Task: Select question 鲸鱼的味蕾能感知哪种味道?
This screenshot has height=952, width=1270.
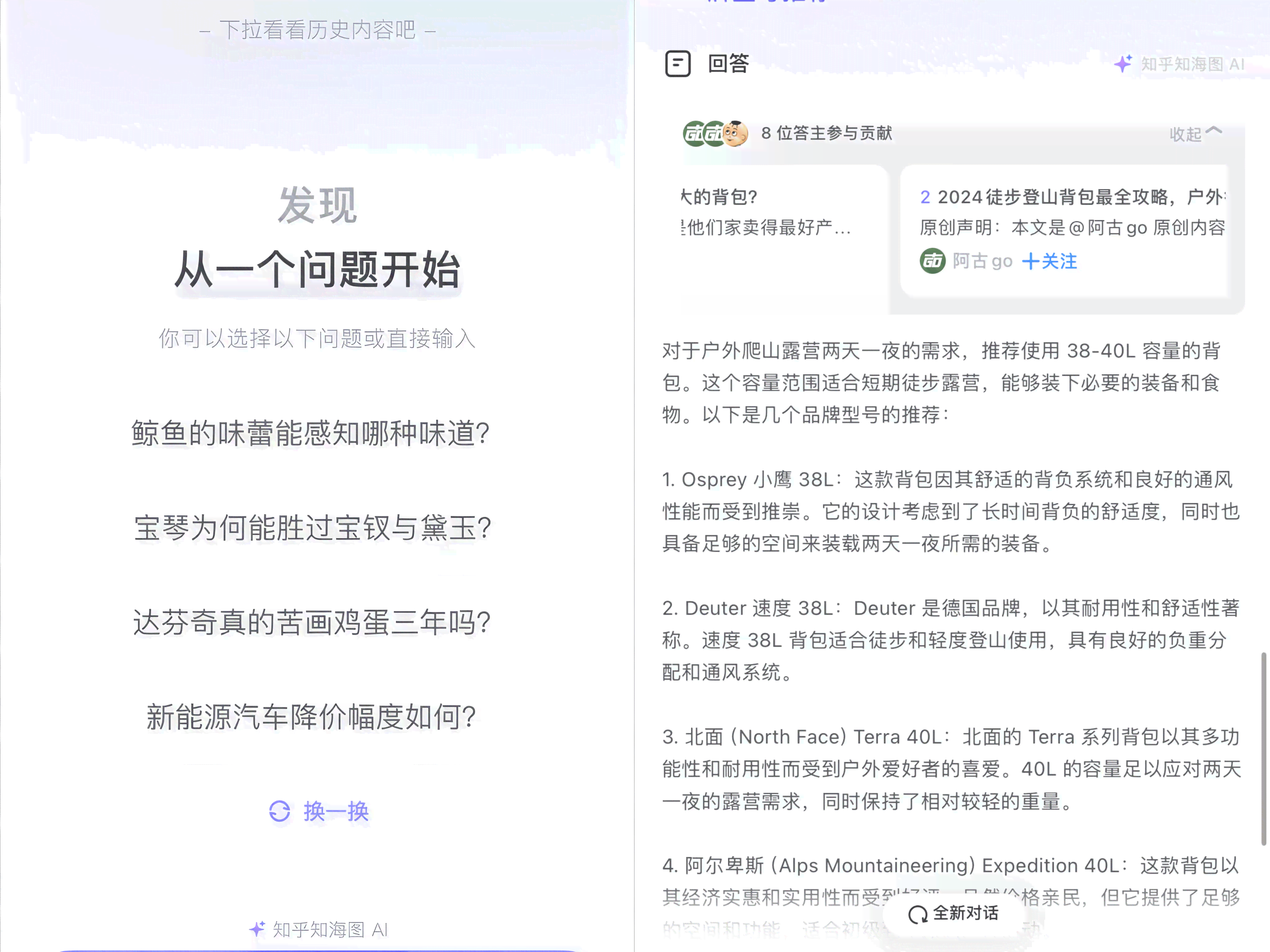Action: [x=311, y=433]
